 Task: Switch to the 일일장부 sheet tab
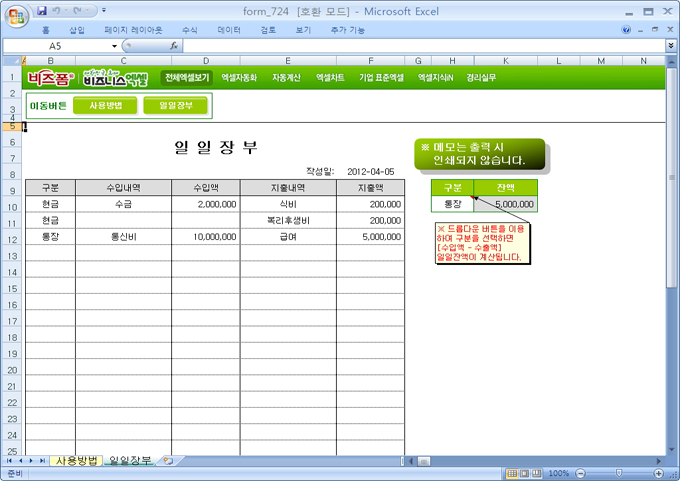pos(130,461)
